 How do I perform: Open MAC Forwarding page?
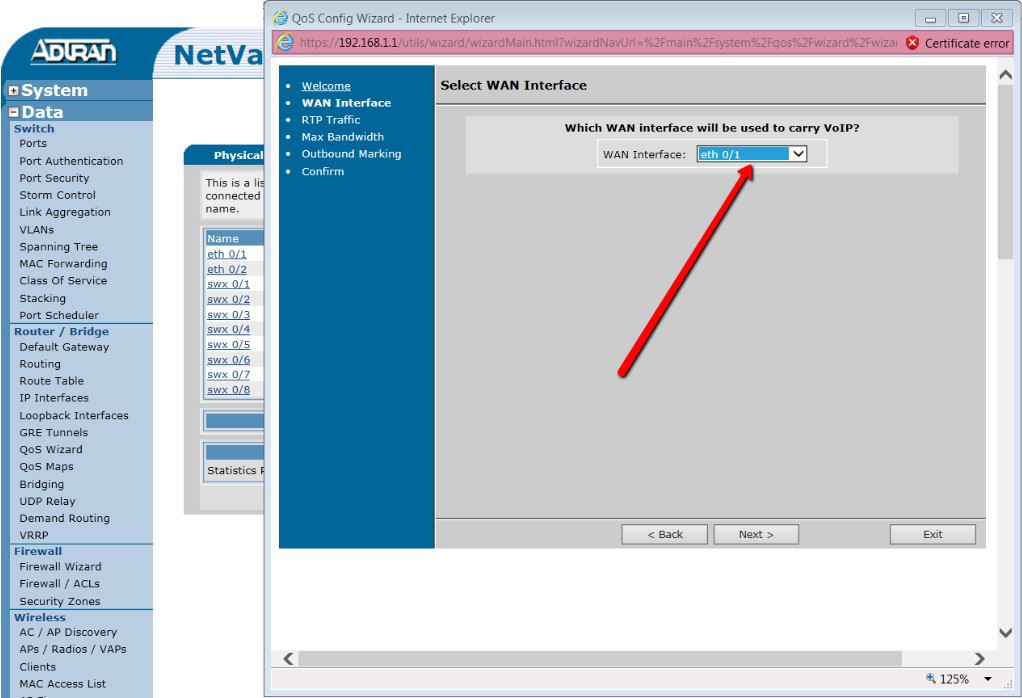63,263
